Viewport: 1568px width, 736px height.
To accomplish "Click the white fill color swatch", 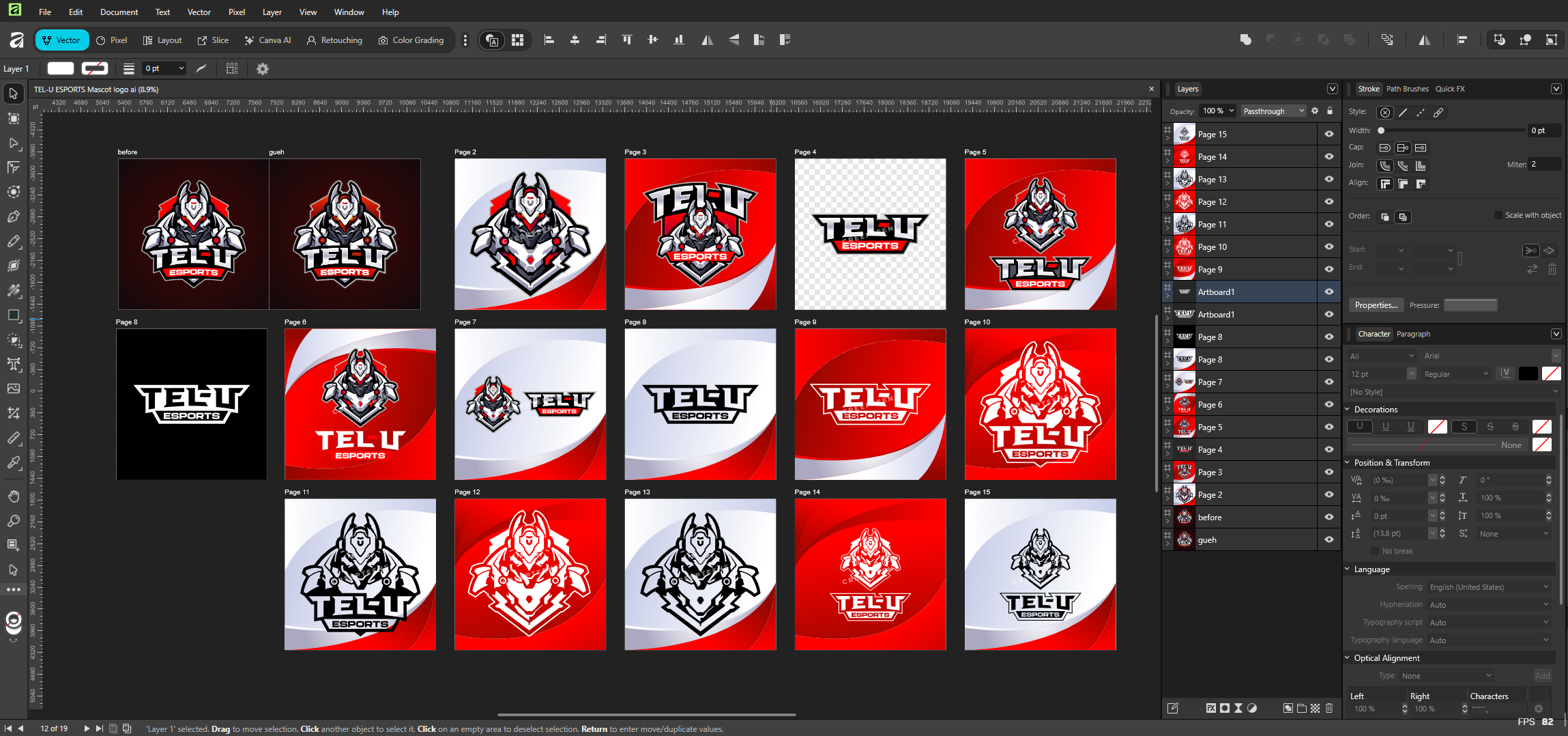I will coord(61,68).
